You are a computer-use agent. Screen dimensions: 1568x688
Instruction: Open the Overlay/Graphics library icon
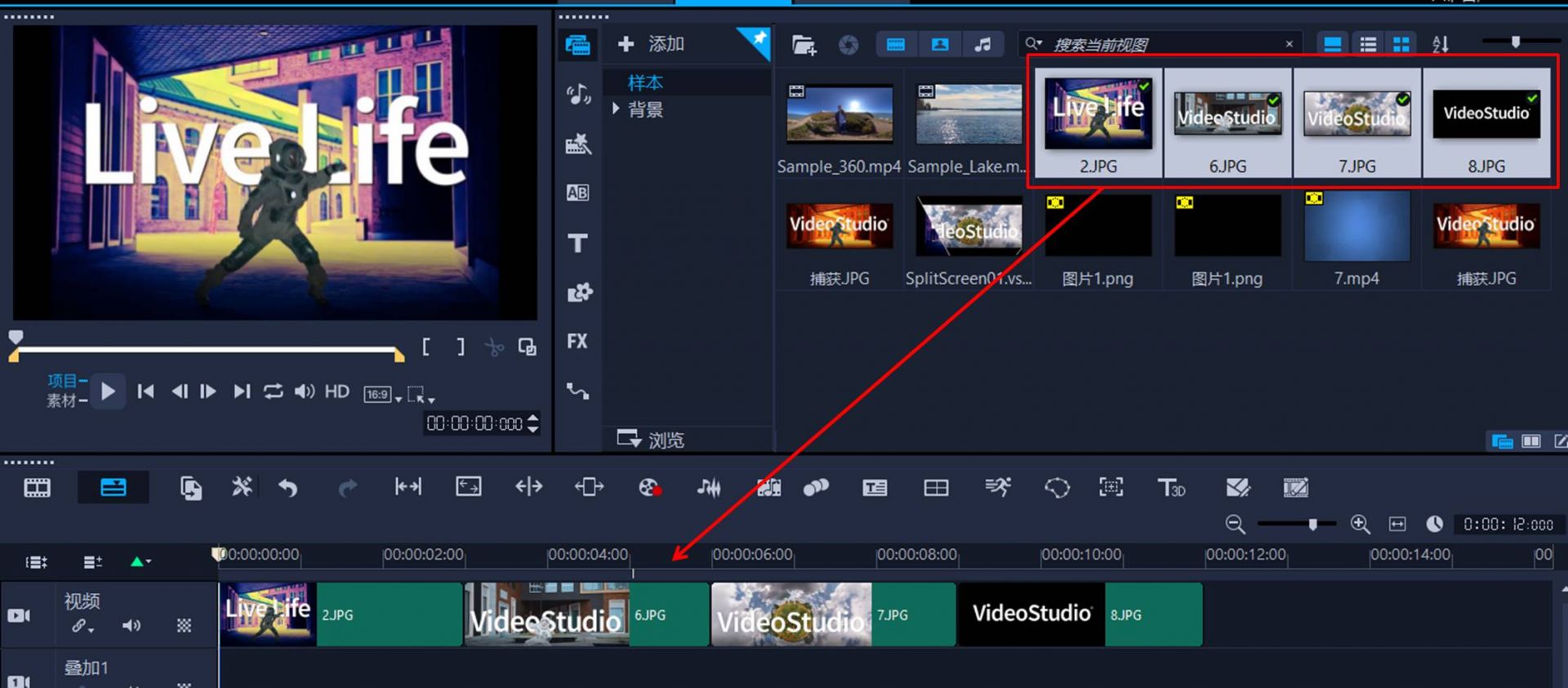(x=579, y=292)
